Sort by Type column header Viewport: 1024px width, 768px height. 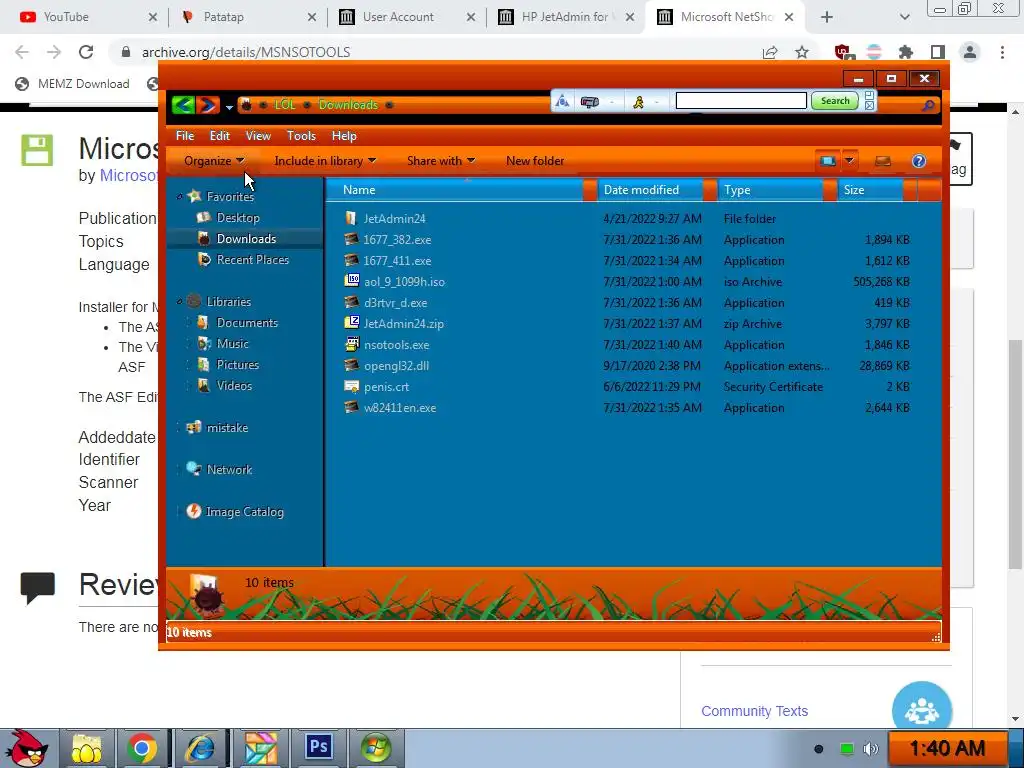[x=771, y=190]
